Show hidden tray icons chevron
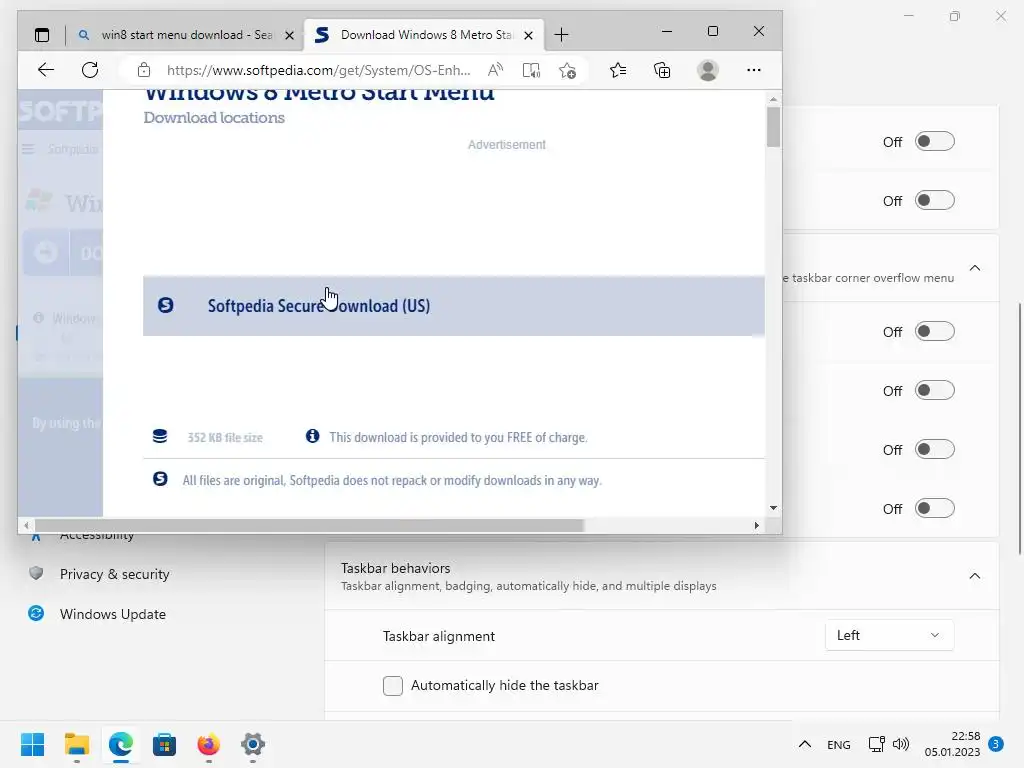The width and height of the screenshot is (1024, 768). [805, 744]
